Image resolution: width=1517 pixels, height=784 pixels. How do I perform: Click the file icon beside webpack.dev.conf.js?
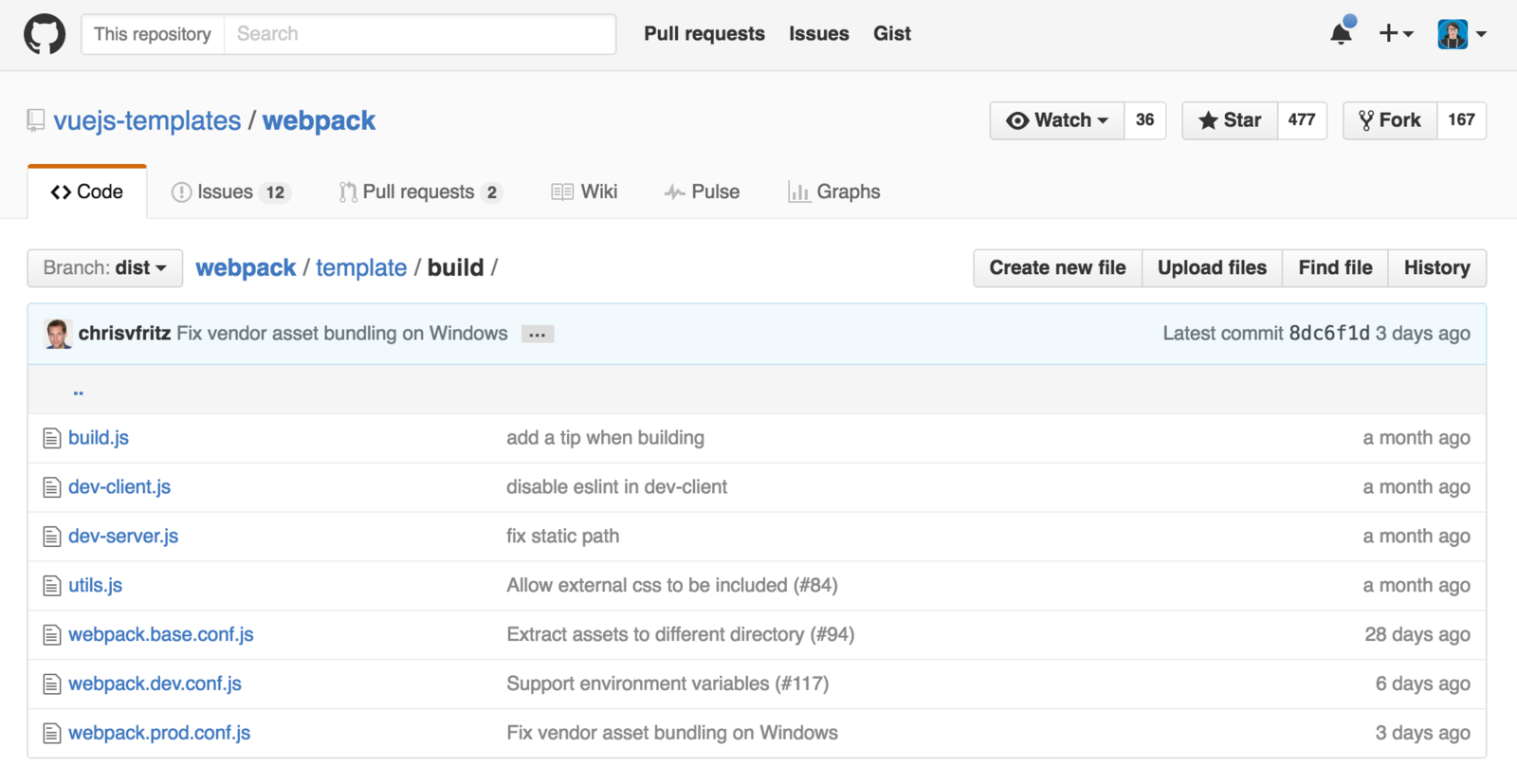click(52, 684)
